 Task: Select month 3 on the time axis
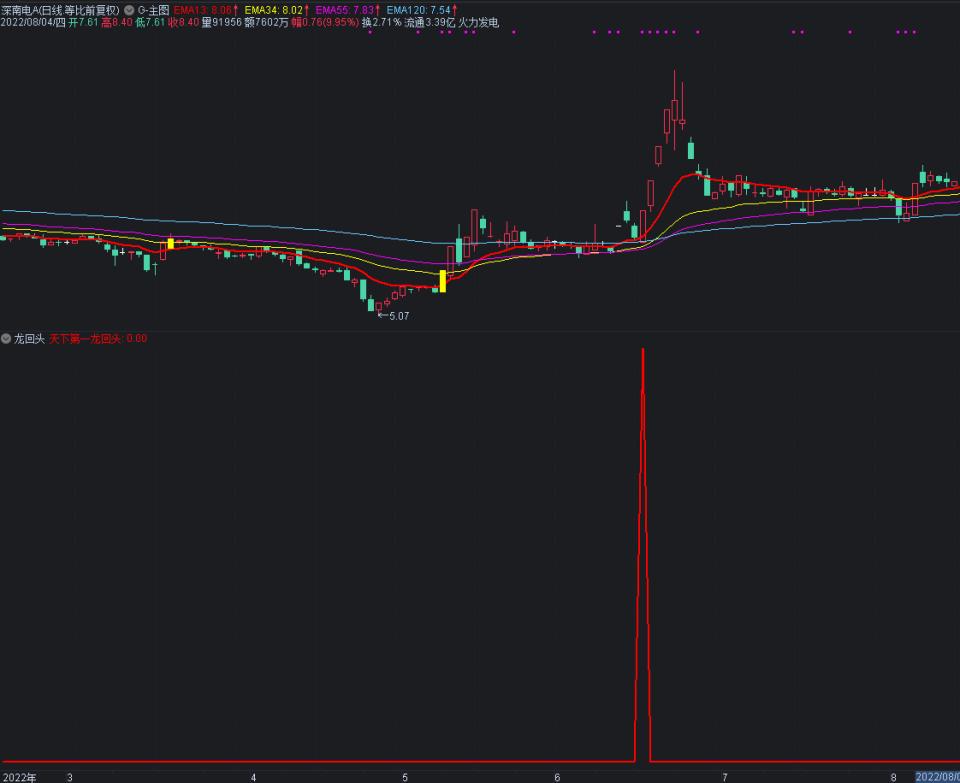pyautogui.click(x=70, y=777)
